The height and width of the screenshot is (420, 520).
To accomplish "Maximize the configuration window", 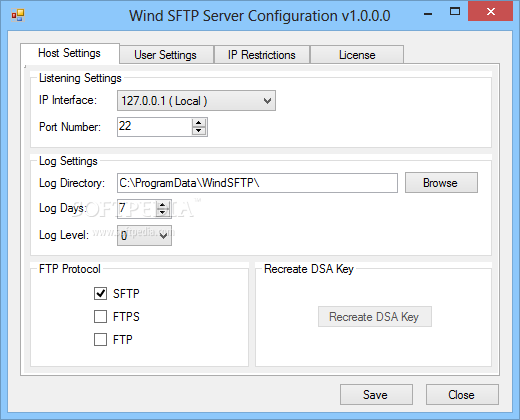I will coord(455,12).
